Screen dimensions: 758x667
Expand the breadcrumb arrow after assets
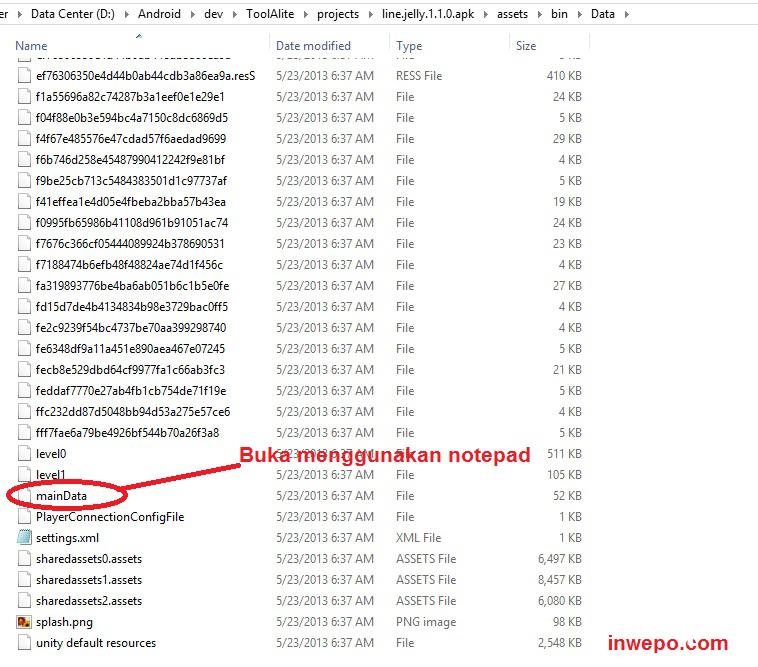pos(539,14)
